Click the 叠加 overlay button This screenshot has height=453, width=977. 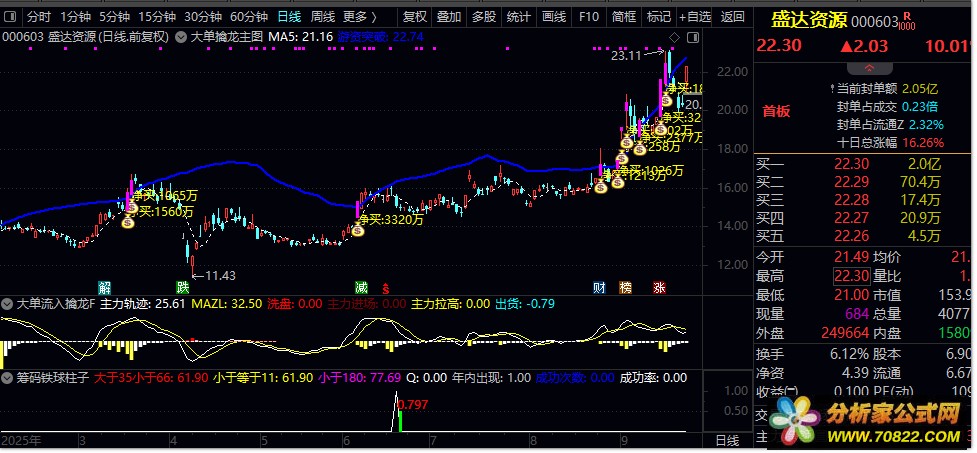(449, 17)
